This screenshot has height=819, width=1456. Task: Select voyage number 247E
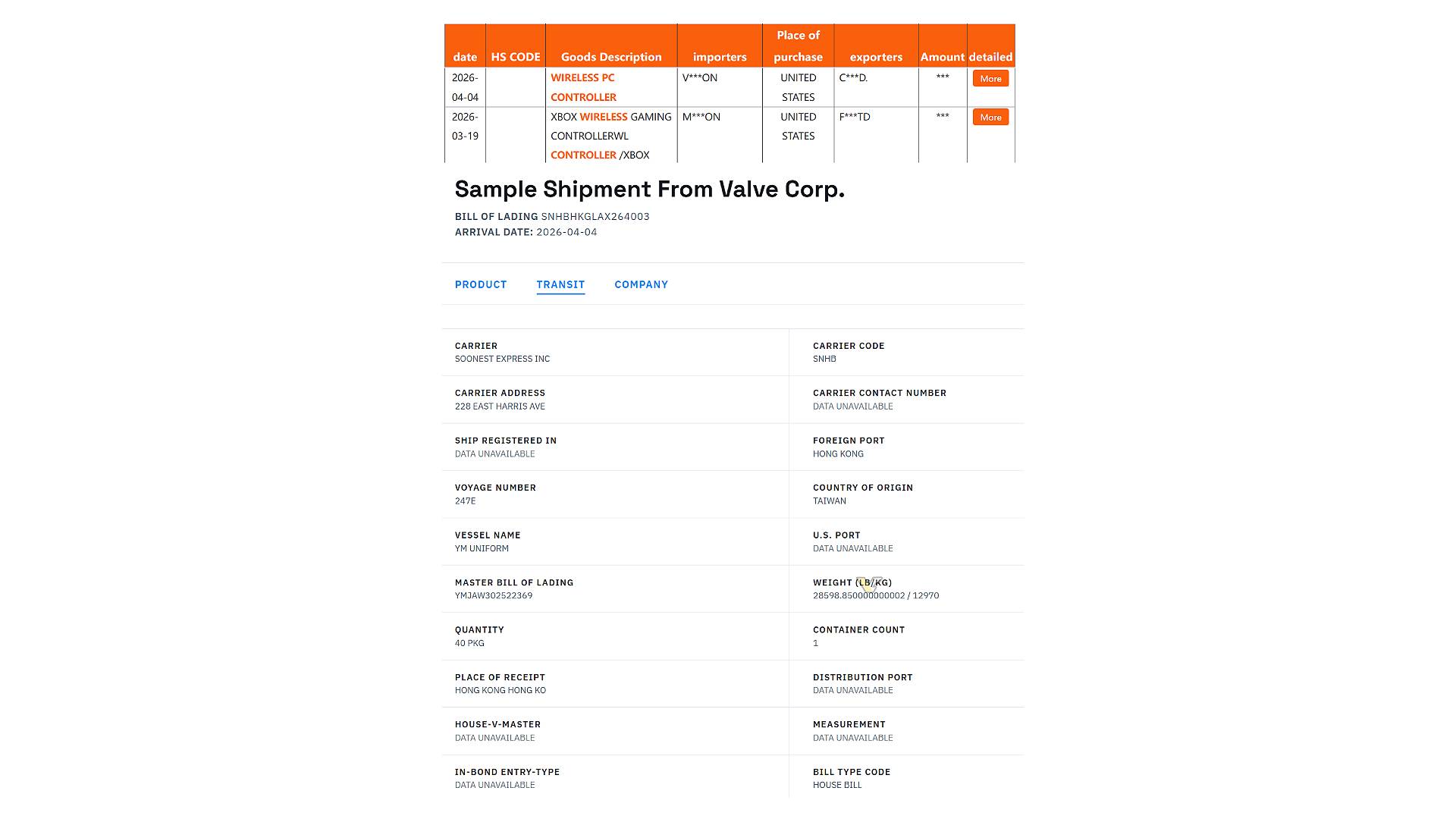click(x=463, y=500)
